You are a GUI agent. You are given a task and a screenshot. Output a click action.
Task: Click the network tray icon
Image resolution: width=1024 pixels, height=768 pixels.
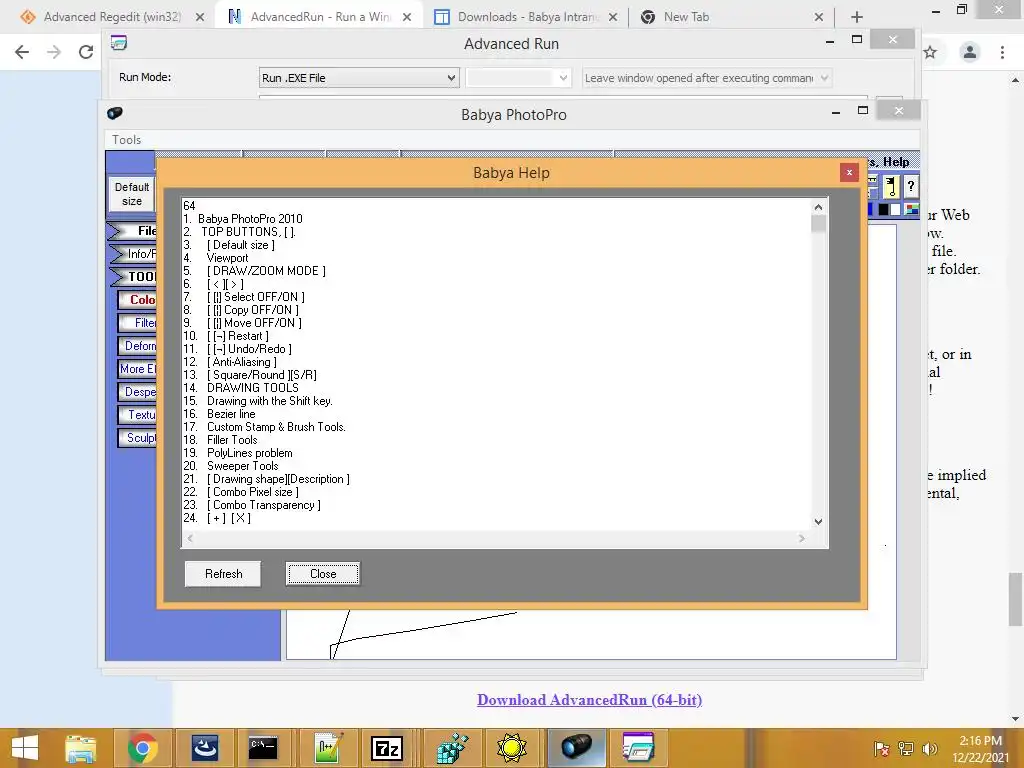[906, 748]
